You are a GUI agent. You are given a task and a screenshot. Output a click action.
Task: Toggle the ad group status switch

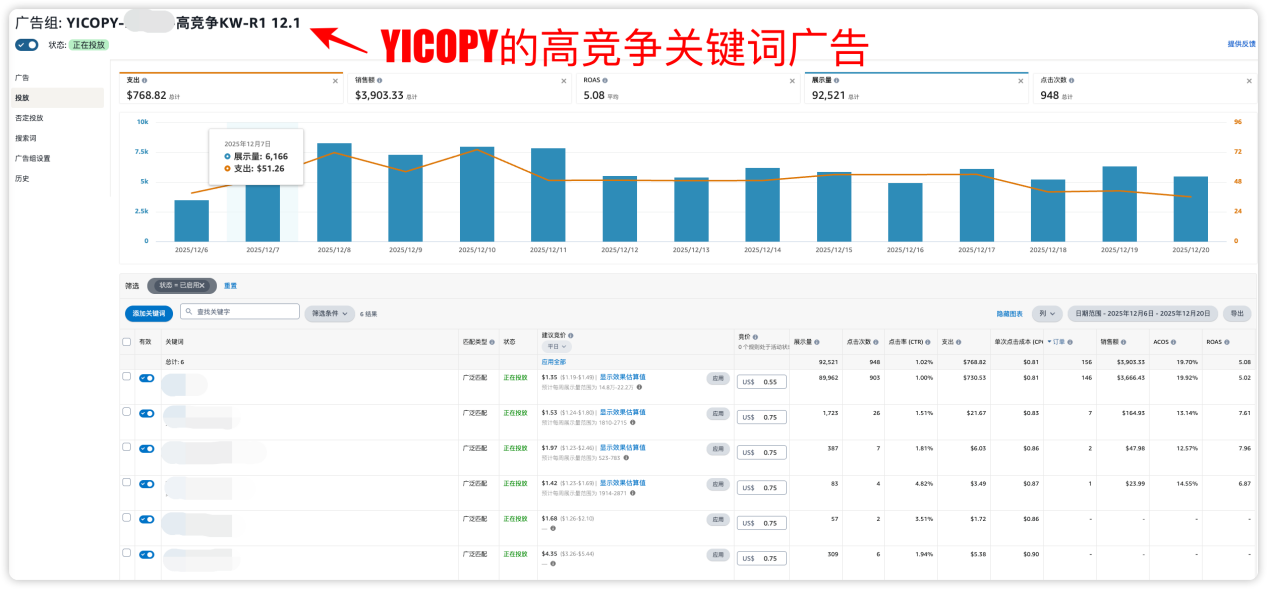(x=27, y=45)
